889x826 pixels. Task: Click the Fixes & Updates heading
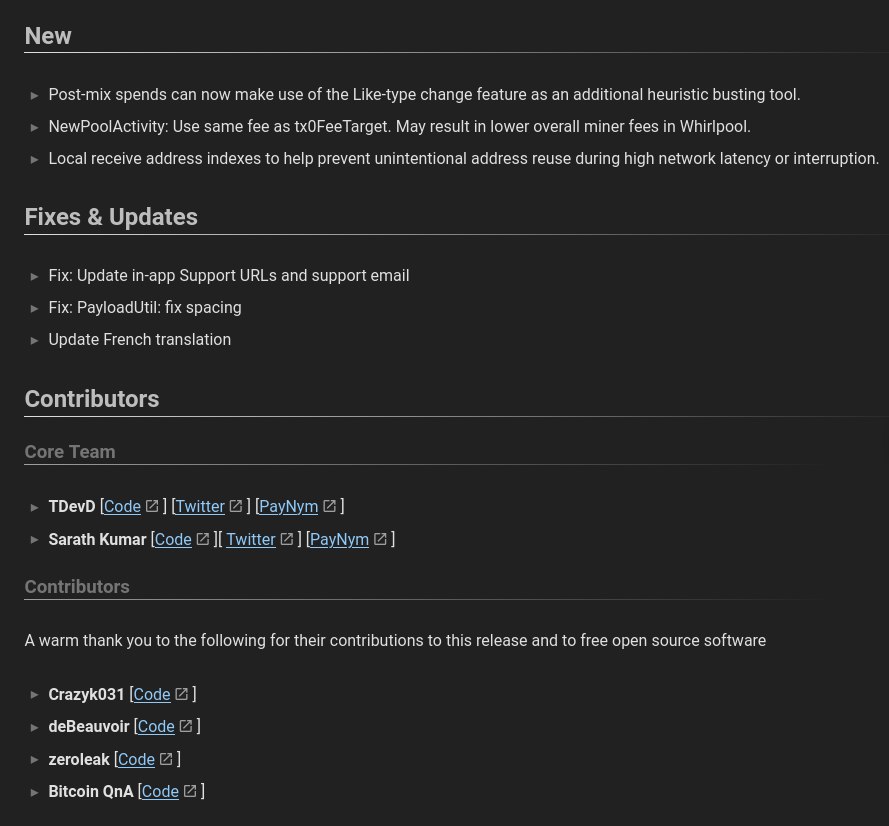pyautogui.click(x=111, y=217)
